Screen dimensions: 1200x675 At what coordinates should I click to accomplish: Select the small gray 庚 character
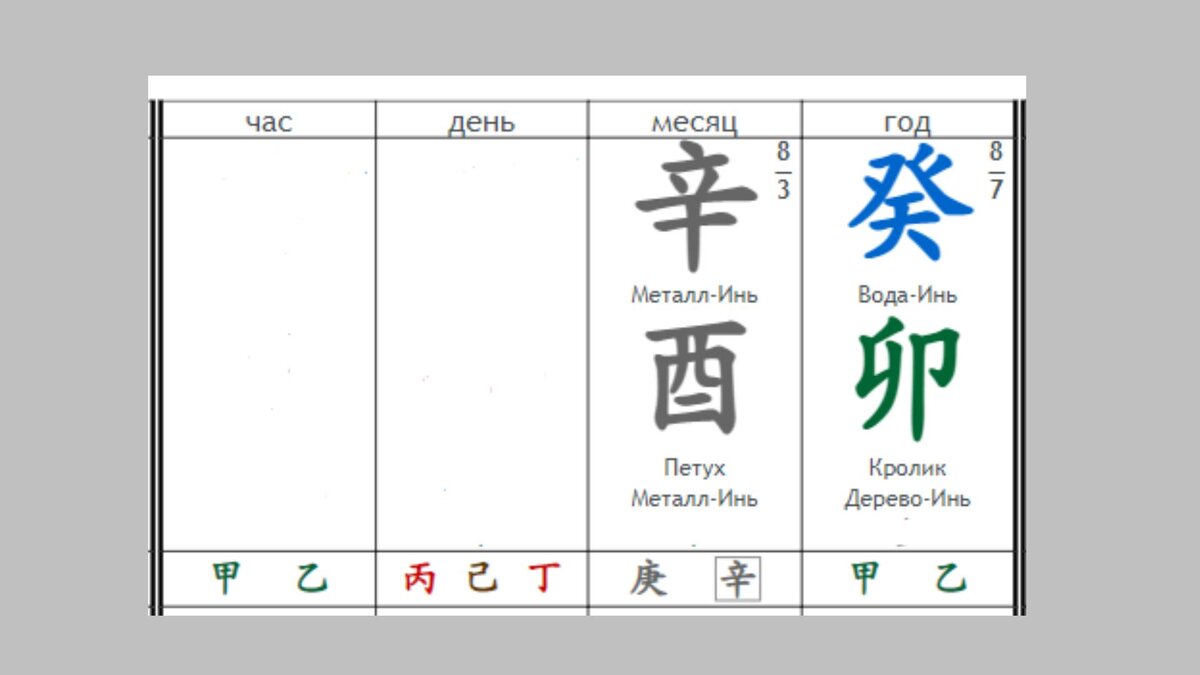(x=648, y=578)
